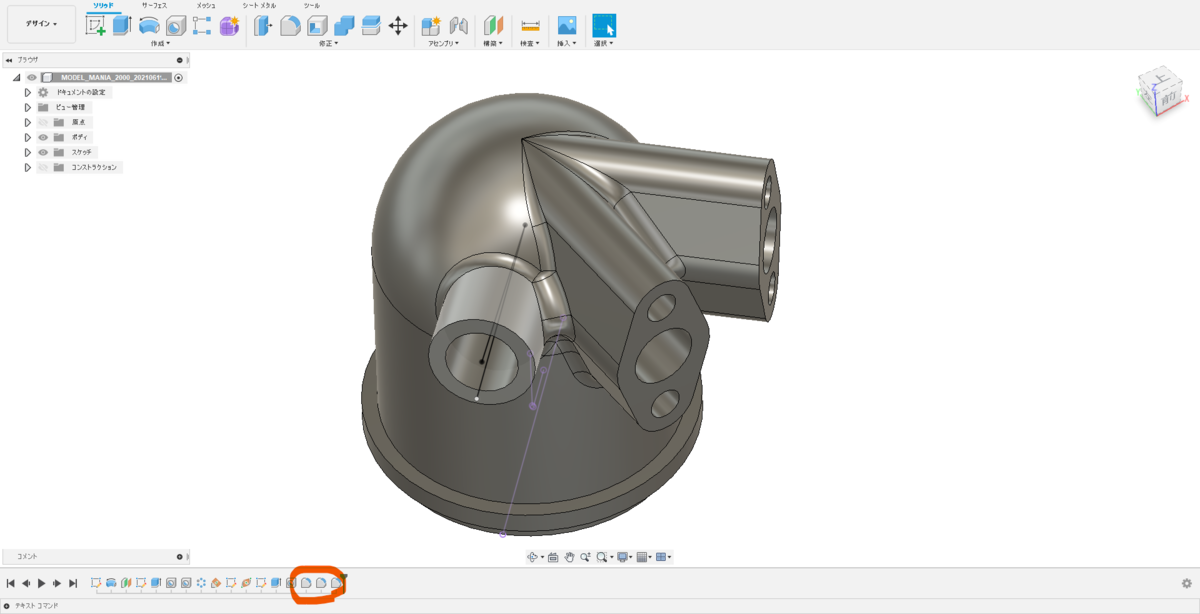This screenshot has height=614, width=1200.
Task: Open timeline settings gear
Action: coord(1187,583)
